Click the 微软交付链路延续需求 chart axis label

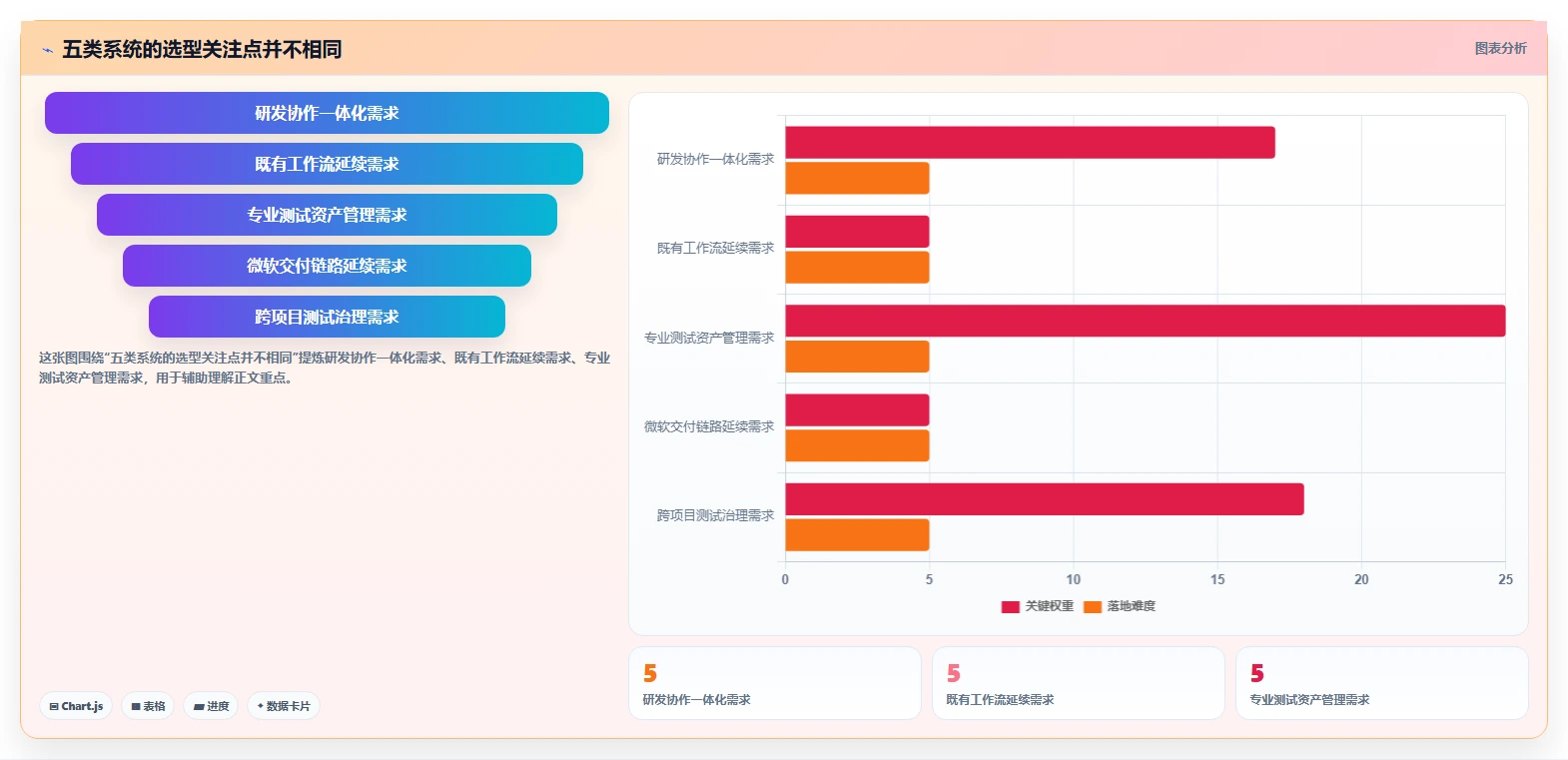709,426
